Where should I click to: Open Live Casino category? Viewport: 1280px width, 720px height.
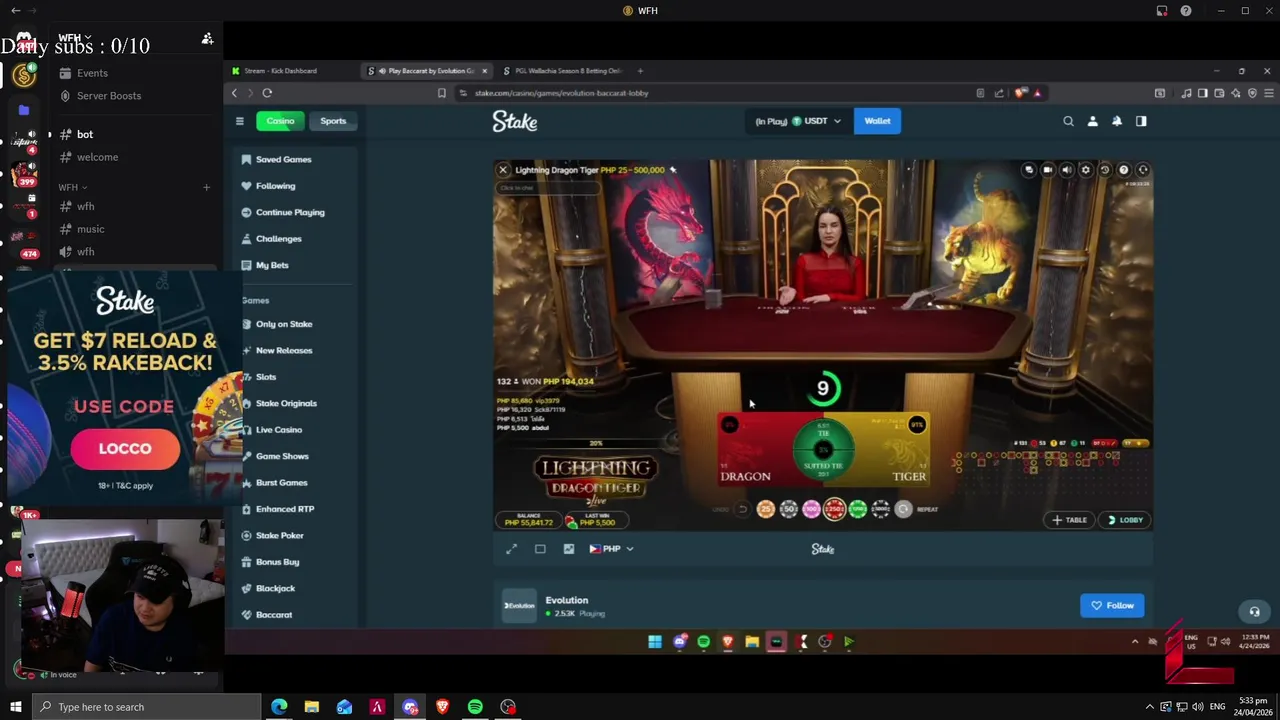click(278, 430)
